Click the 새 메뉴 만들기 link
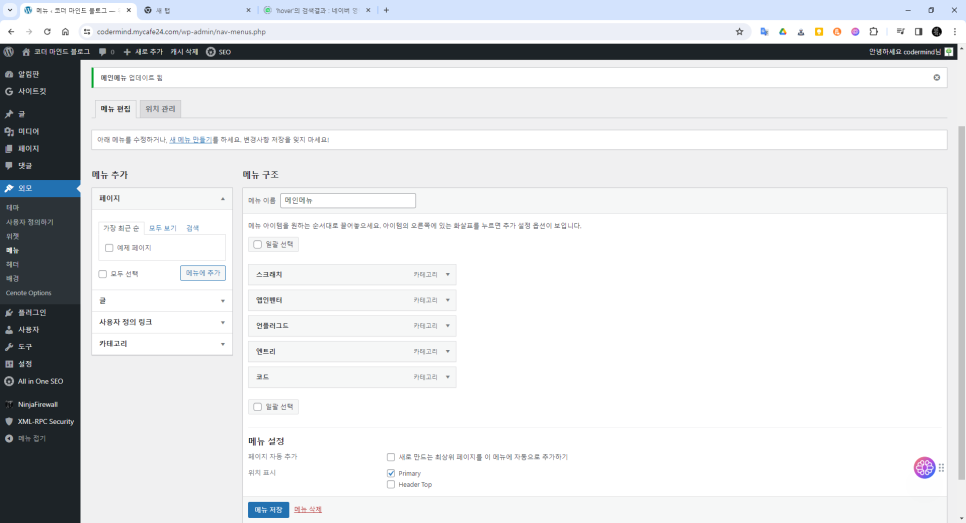Screen dimensions: 966x523 (190, 140)
